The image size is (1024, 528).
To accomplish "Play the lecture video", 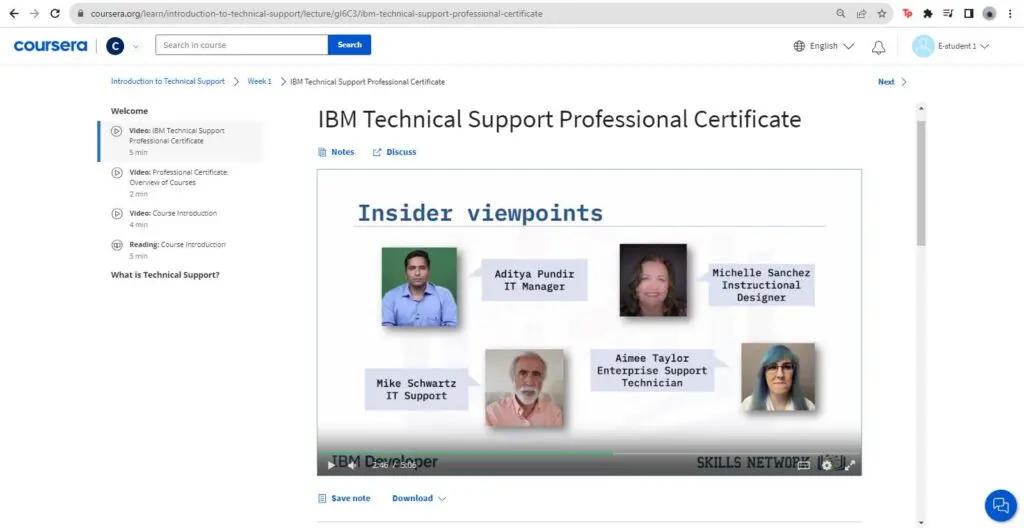I will (x=331, y=465).
